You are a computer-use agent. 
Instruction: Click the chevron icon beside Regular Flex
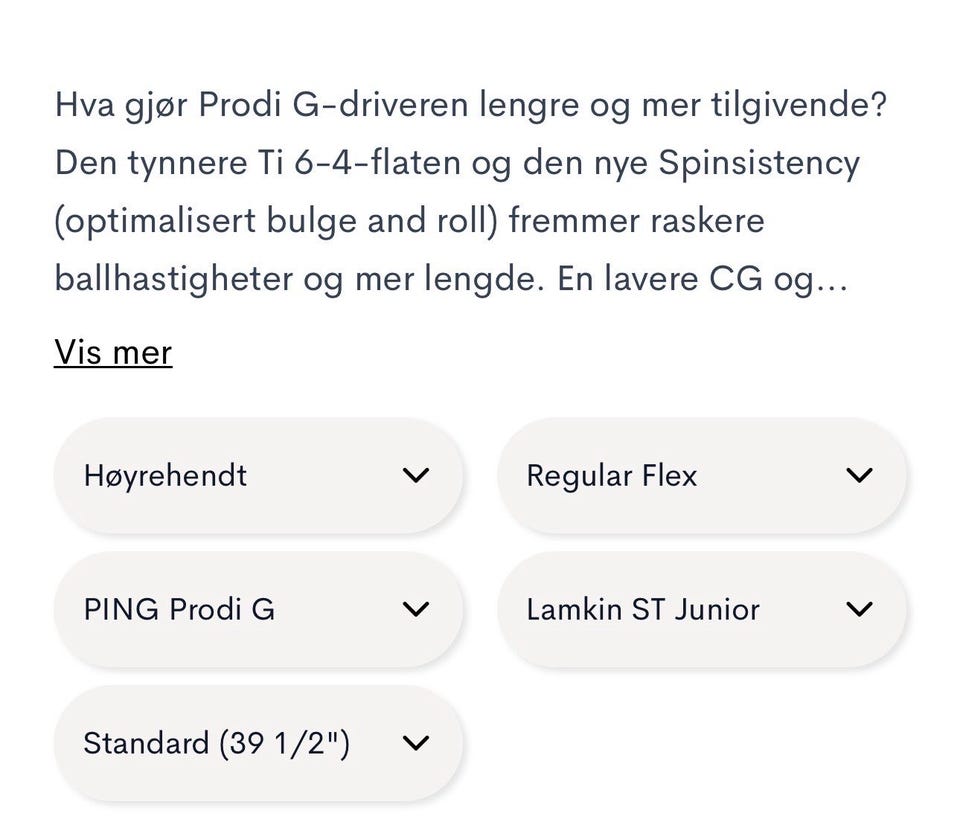point(859,476)
